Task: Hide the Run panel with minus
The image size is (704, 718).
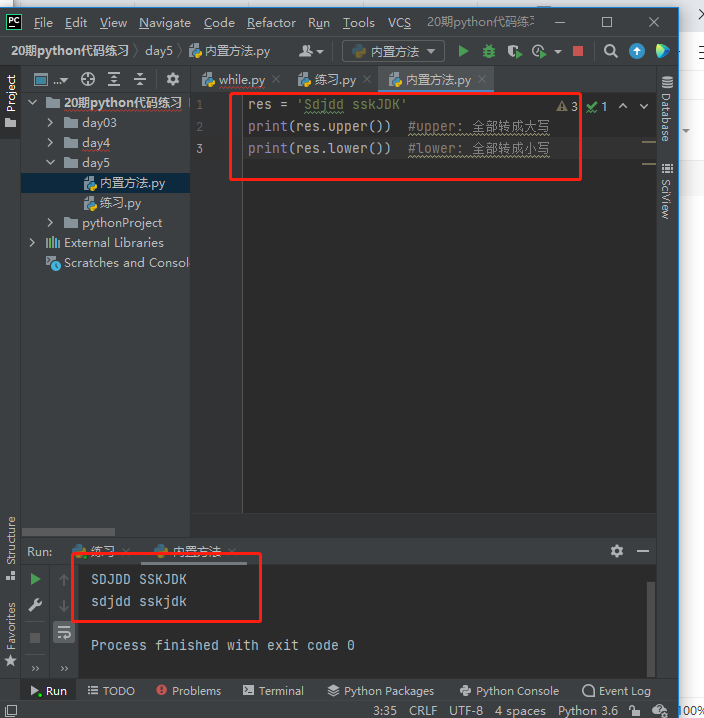Action: pyautogui.click(x=643, y=551)
